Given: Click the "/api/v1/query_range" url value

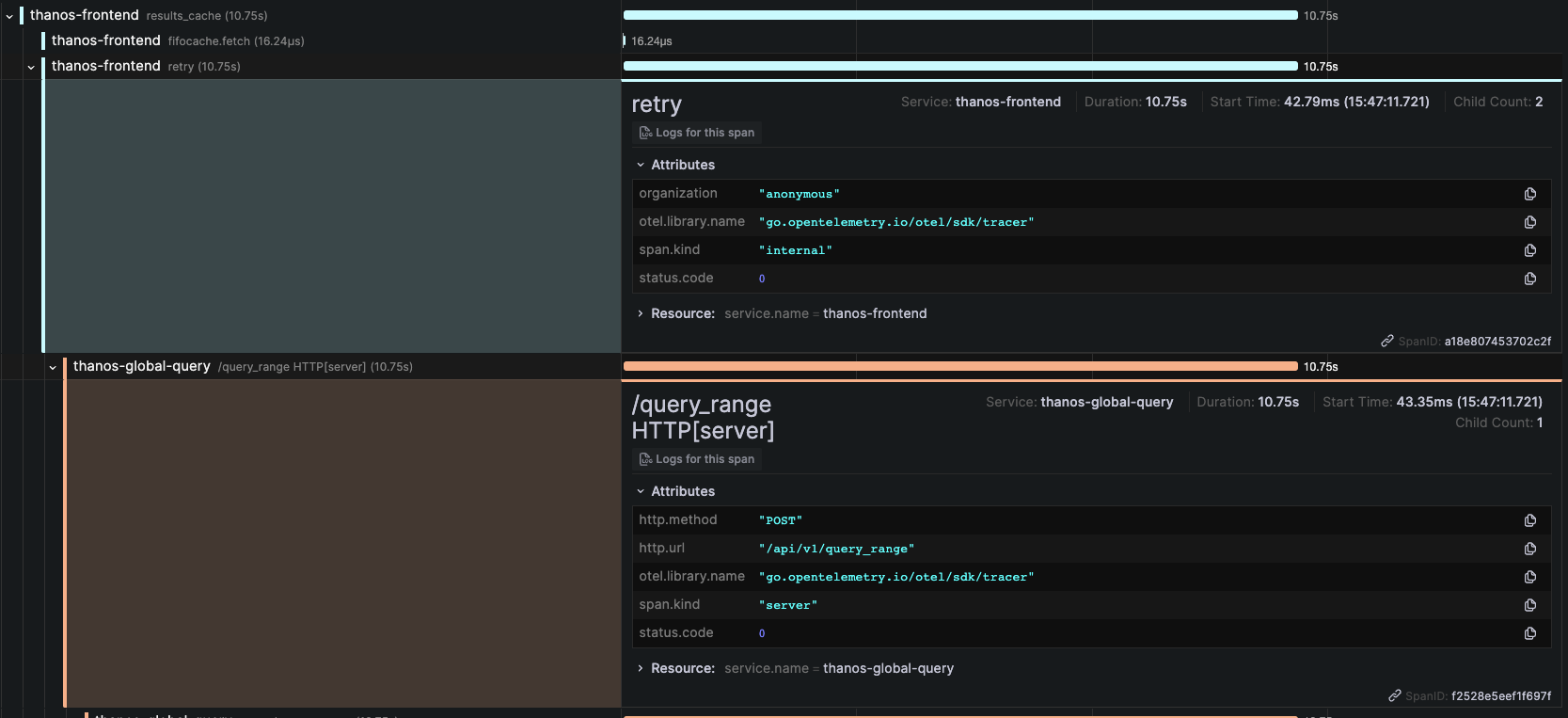Looking at the screenshot, I should click(836, 549).
